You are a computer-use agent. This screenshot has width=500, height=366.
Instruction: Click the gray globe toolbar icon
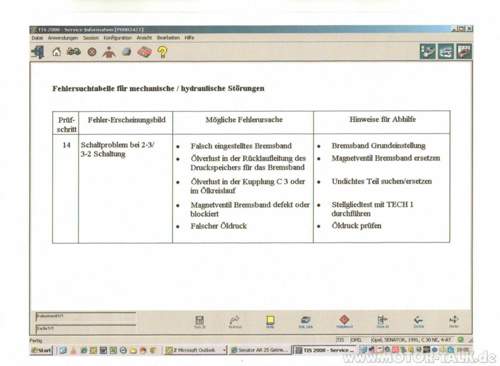(127, 52)
